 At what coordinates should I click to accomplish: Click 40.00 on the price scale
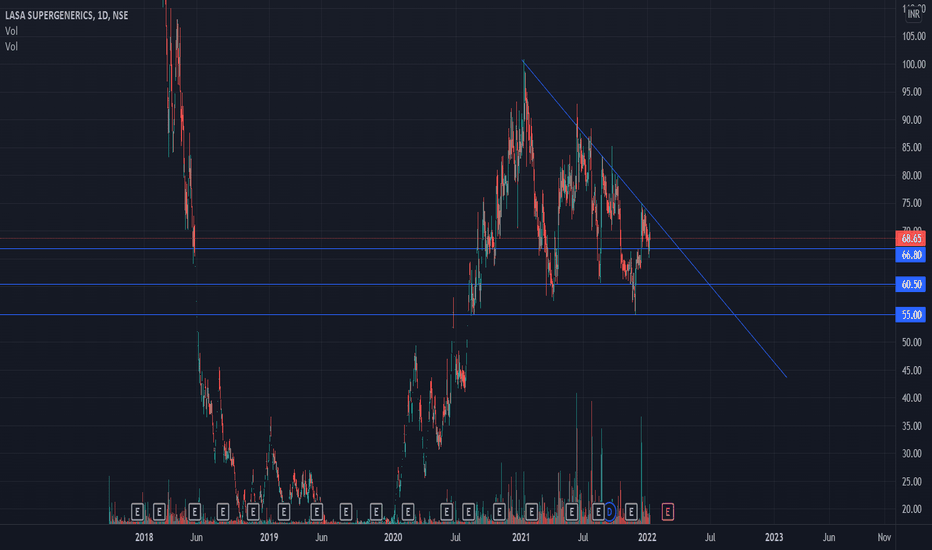point(912,398)
